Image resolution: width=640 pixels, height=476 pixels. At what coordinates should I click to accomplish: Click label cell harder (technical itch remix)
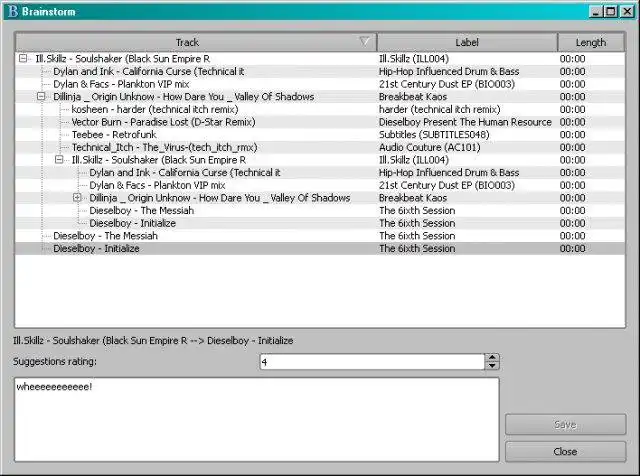tap(440, 109)
